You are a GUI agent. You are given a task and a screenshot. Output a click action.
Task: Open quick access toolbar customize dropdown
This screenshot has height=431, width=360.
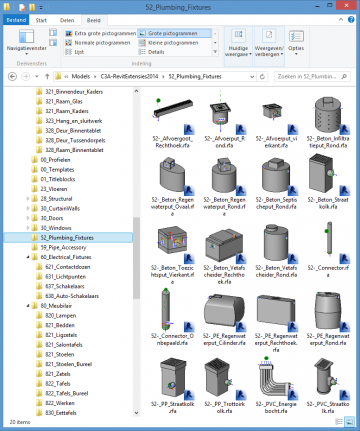coord(41,7)
